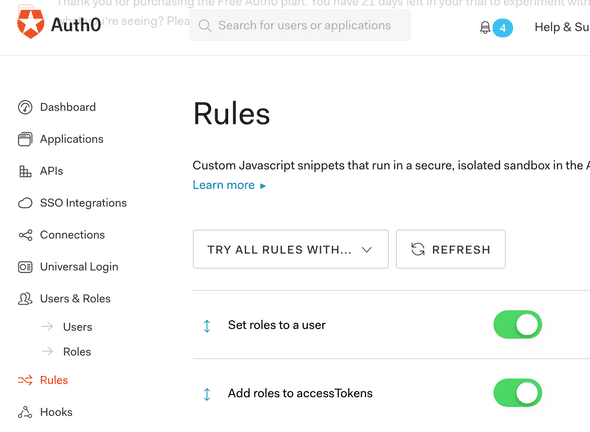Screen dimensions: 590x432
Task: Click the Hooks icon in sidebar
Action: tap(25, 412)
